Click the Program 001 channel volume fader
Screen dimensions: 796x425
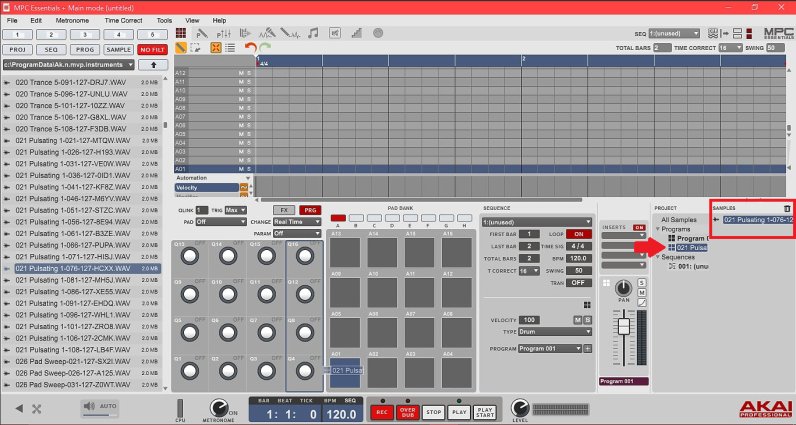coord(624,327)
